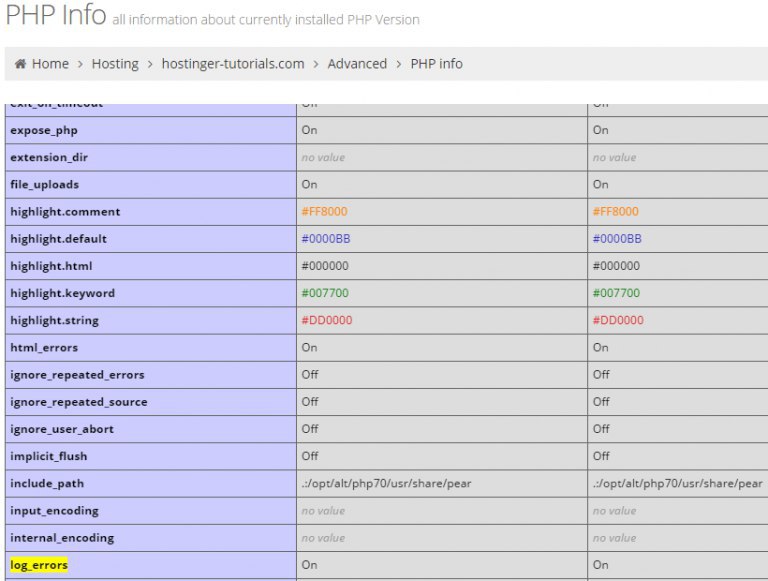The height and width of the screenshot is (581, 768).
Task: Go to the Hosting breadcrumb link
Action: 115,64
